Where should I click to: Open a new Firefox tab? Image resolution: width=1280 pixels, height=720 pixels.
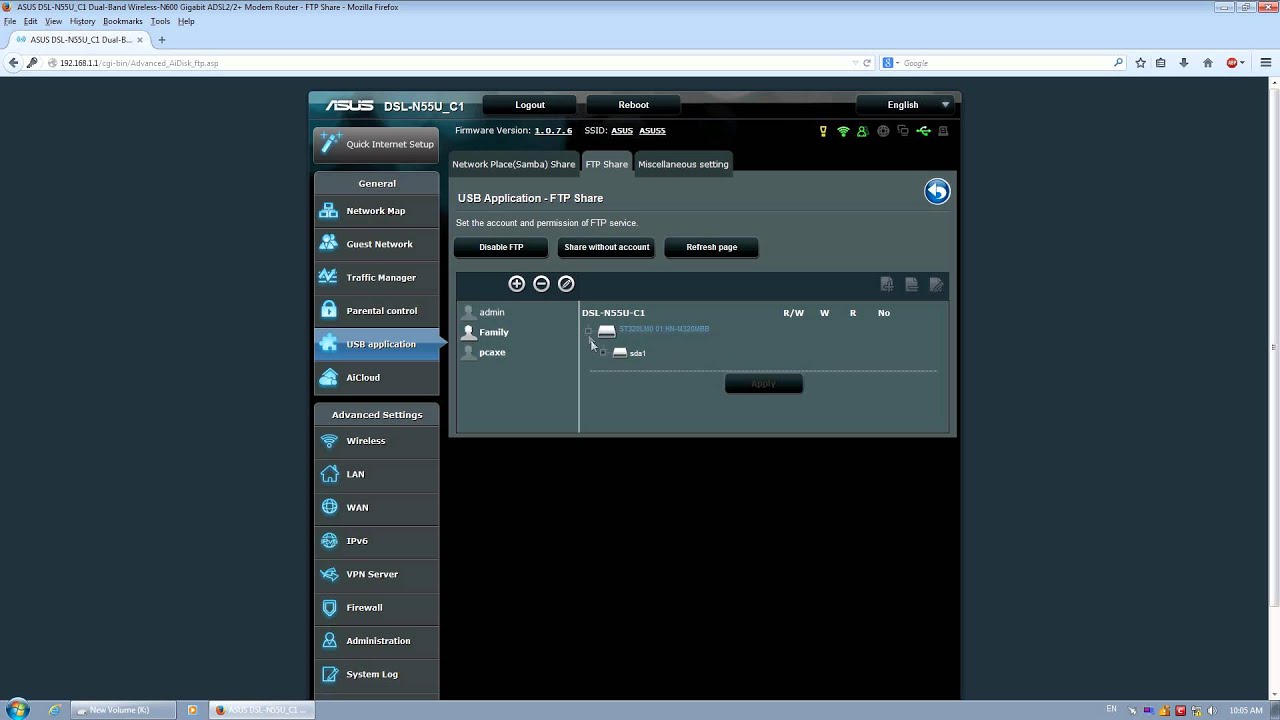[x=162, y=40]
